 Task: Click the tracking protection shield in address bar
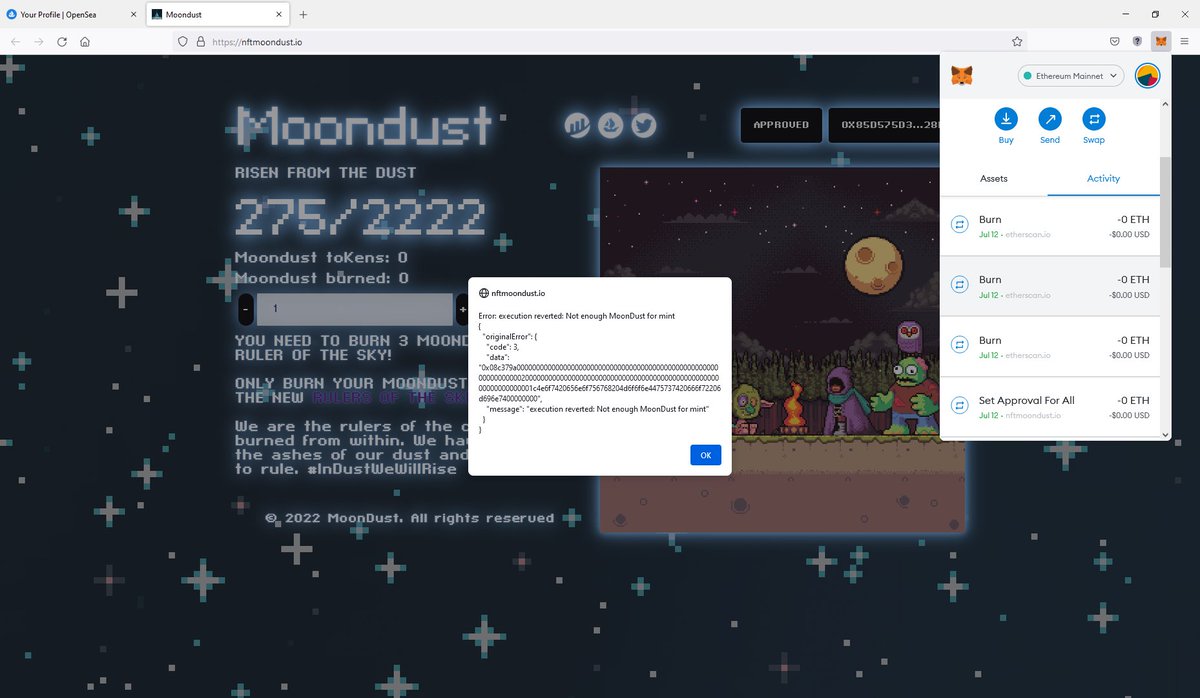182,42
